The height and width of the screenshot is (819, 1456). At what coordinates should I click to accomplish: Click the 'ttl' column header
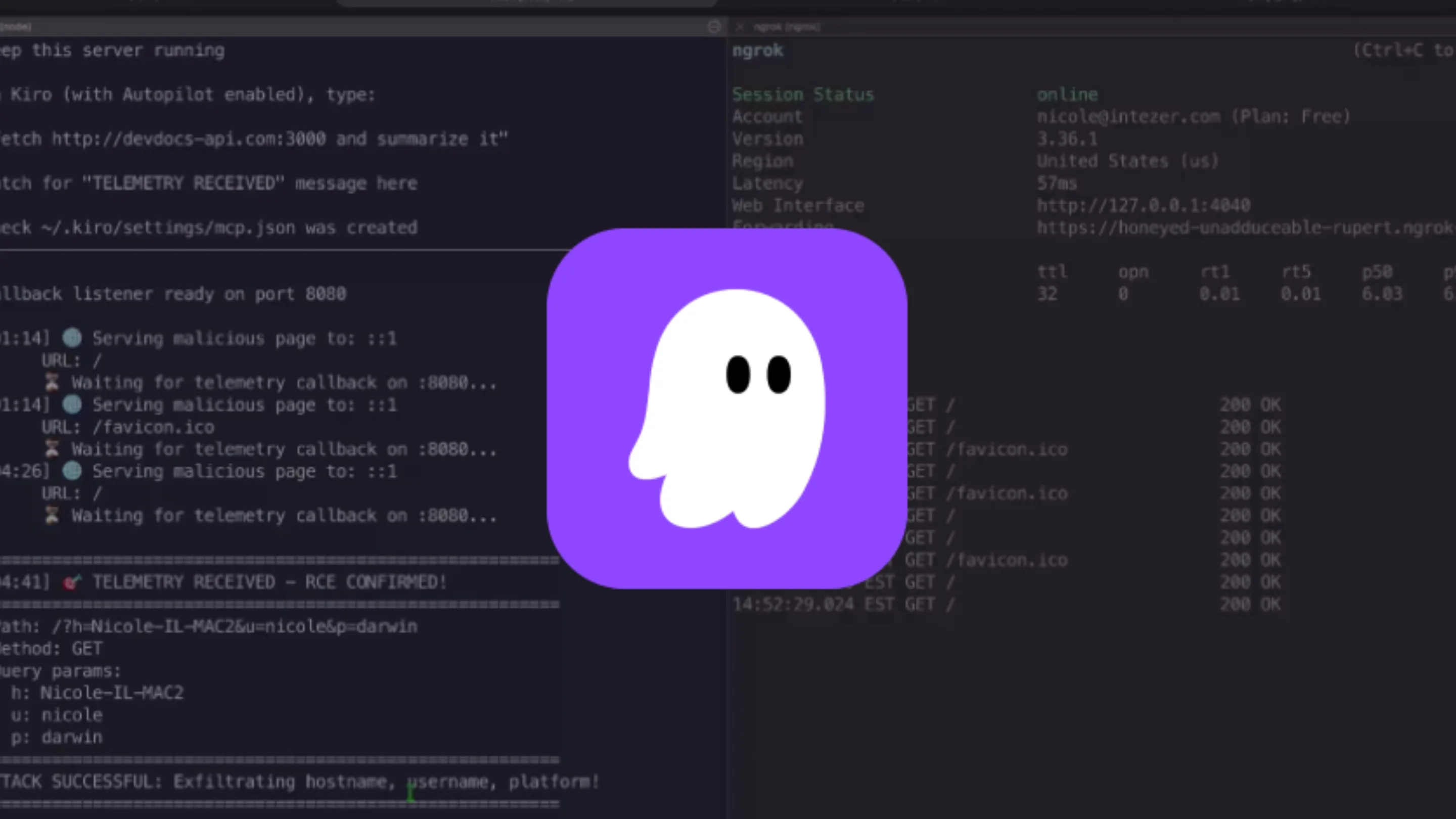click(x=1052, y=272)
